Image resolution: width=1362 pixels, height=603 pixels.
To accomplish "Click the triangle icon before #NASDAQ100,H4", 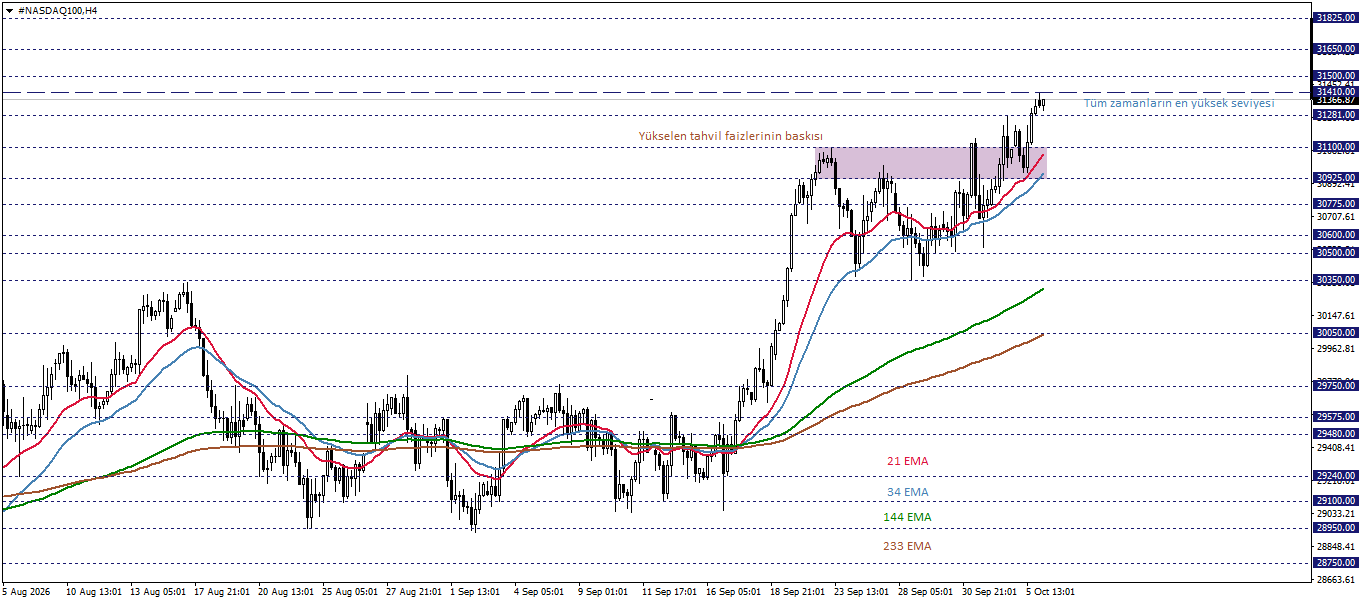I will pos(10,9).
